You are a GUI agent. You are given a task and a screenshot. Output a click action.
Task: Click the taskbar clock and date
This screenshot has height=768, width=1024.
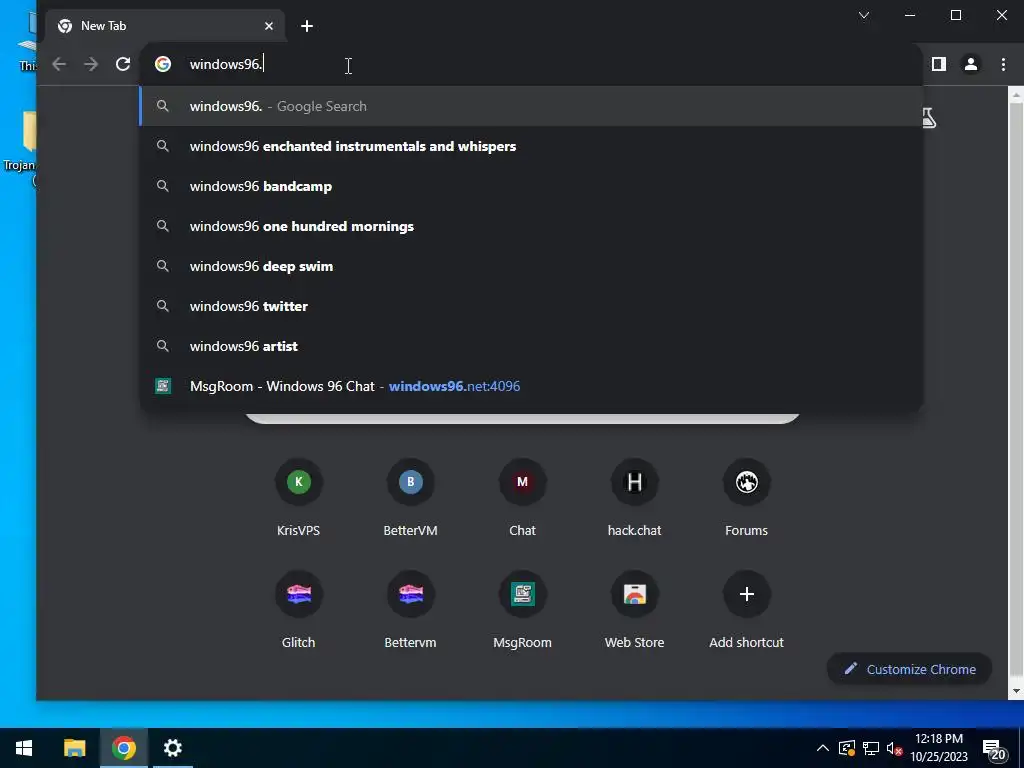pyautogui.click(x=938, y=748)
